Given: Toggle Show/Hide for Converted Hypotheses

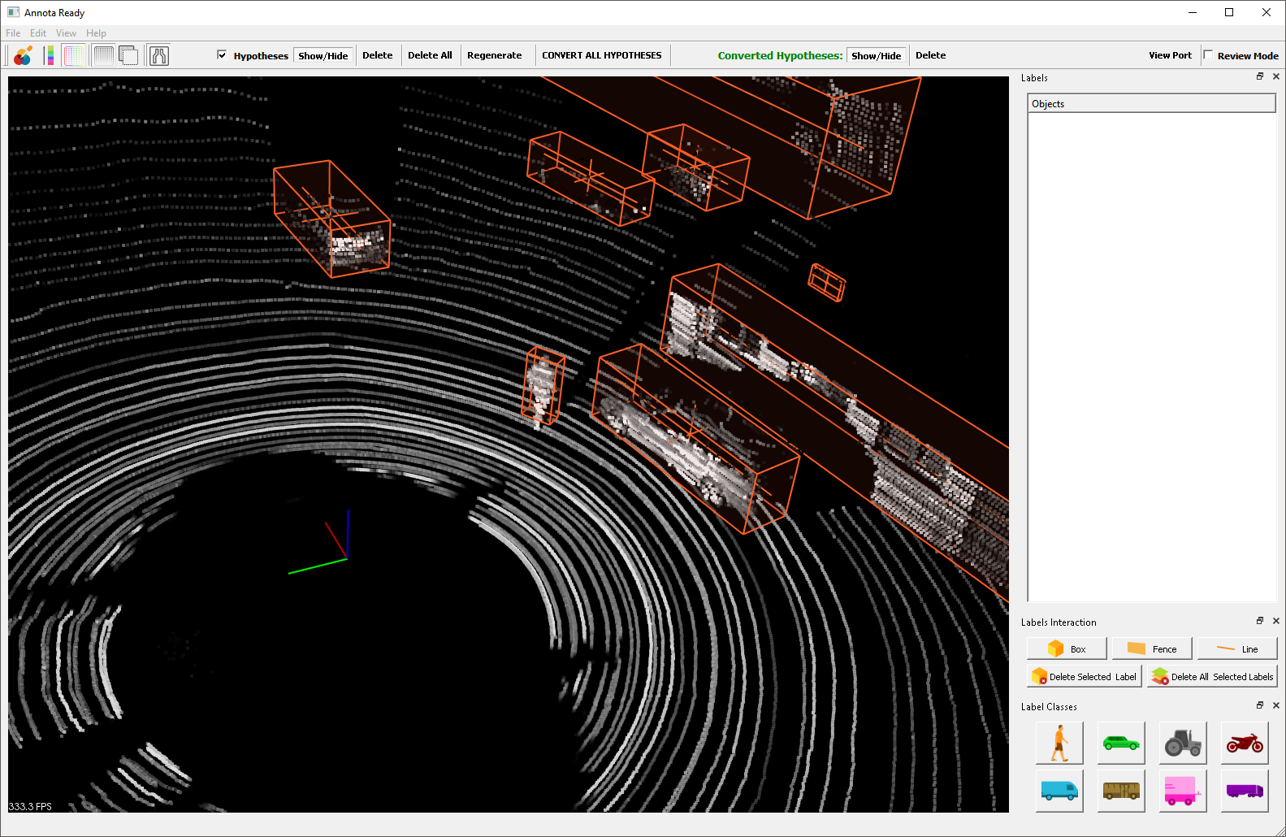Looking at the screenshot, I should tap(876, 56).
